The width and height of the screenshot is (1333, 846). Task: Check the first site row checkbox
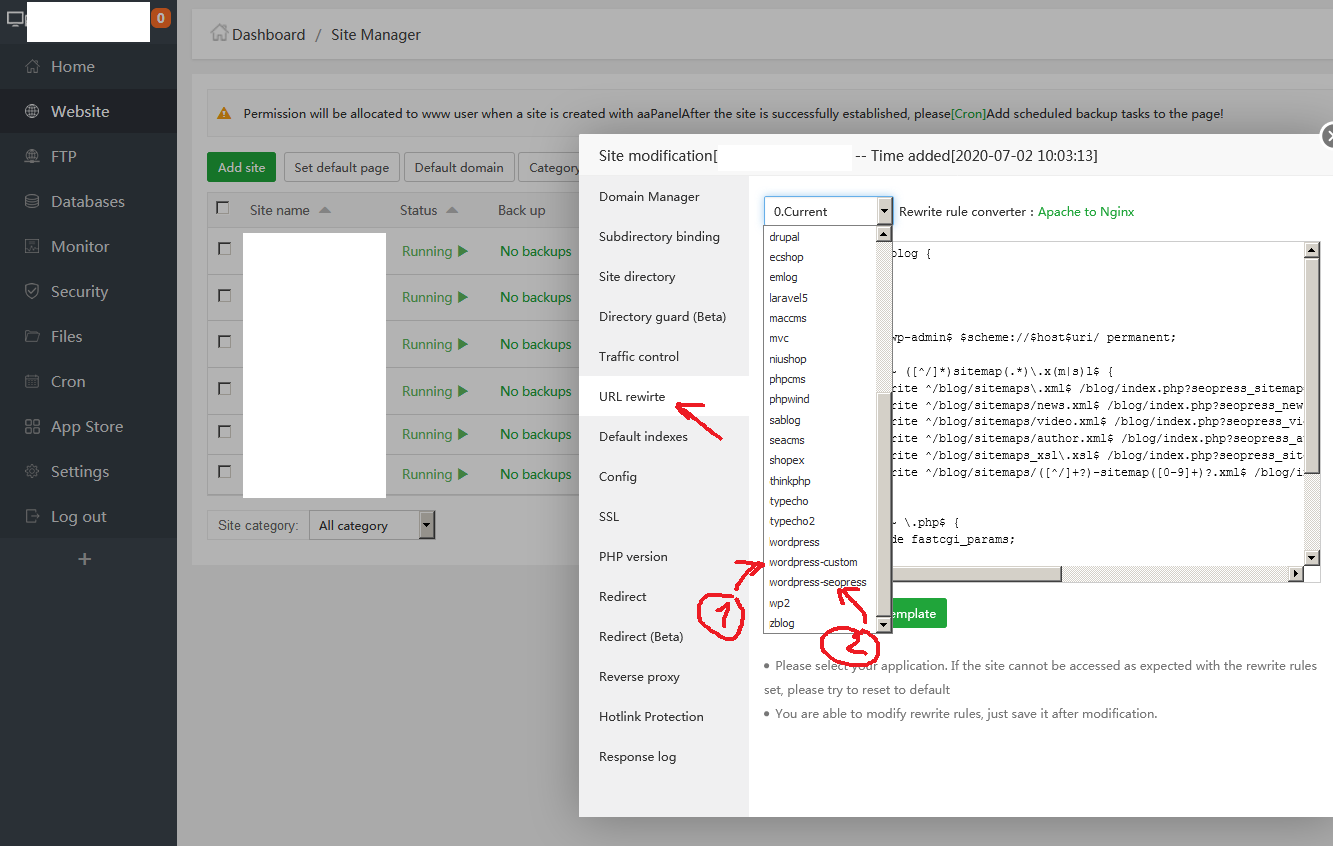click(224, 249)
